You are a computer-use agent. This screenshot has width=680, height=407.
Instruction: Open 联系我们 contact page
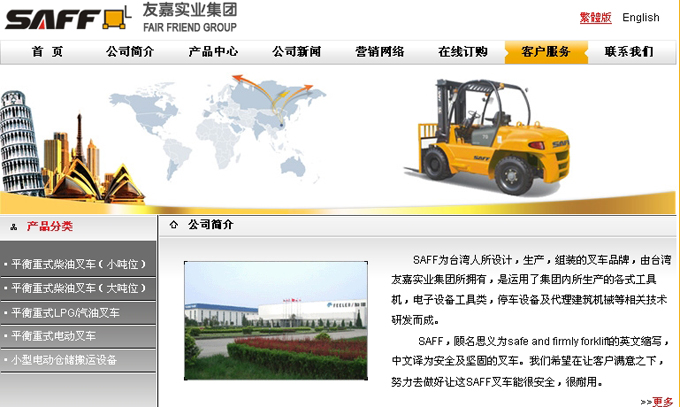click(x=629, y=52)
